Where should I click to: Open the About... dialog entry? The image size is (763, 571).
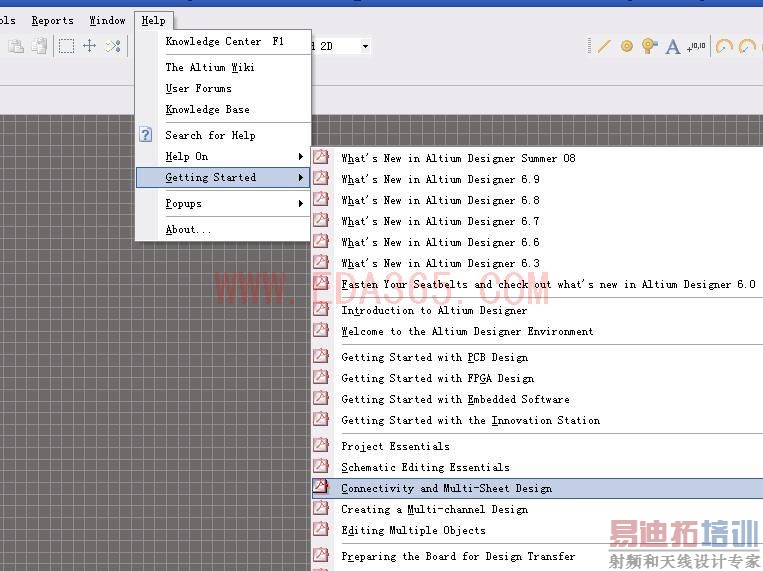pyautogui.click(x=224, y=229)
